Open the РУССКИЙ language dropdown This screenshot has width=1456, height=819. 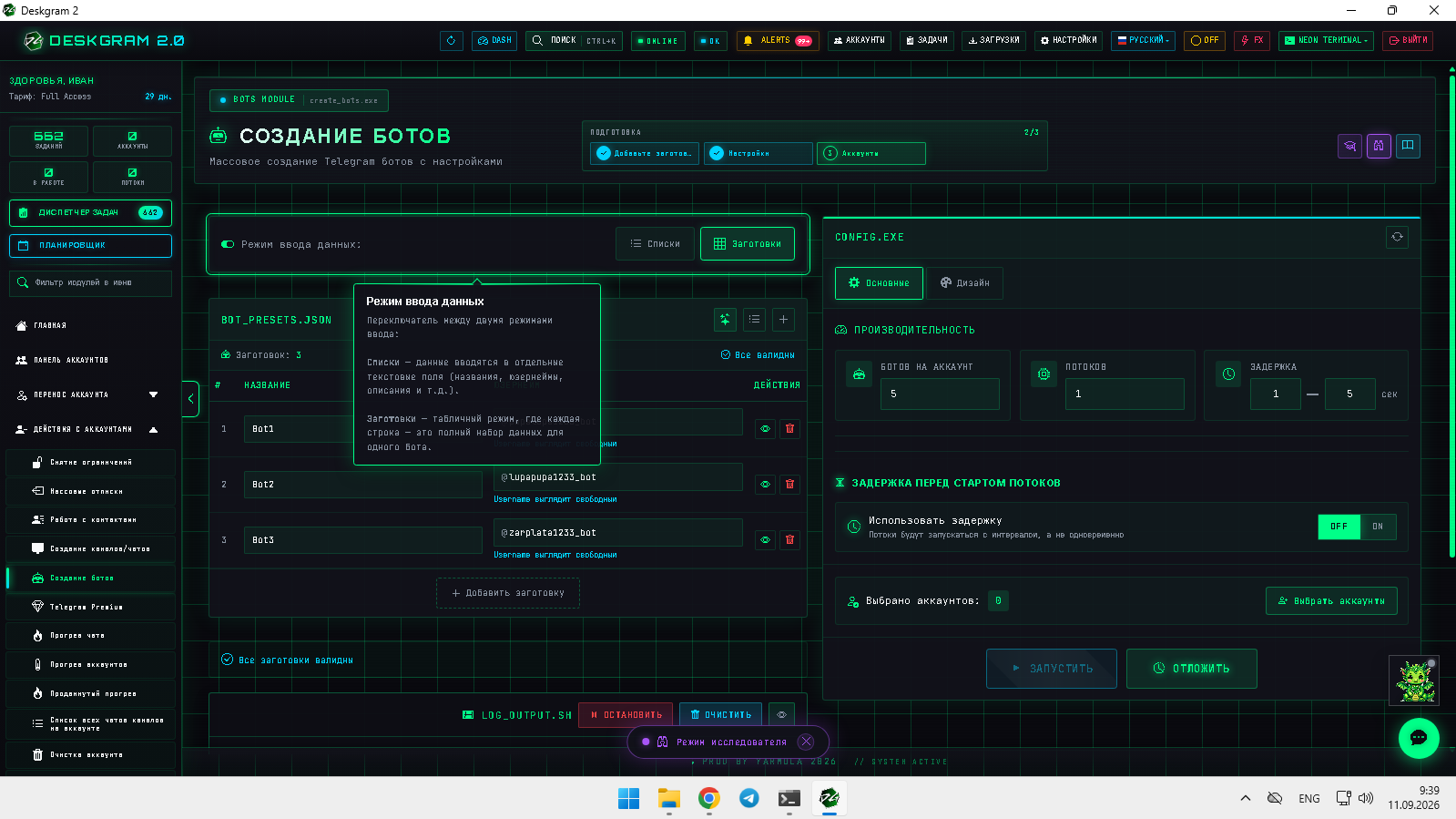tap(1143, 41)
